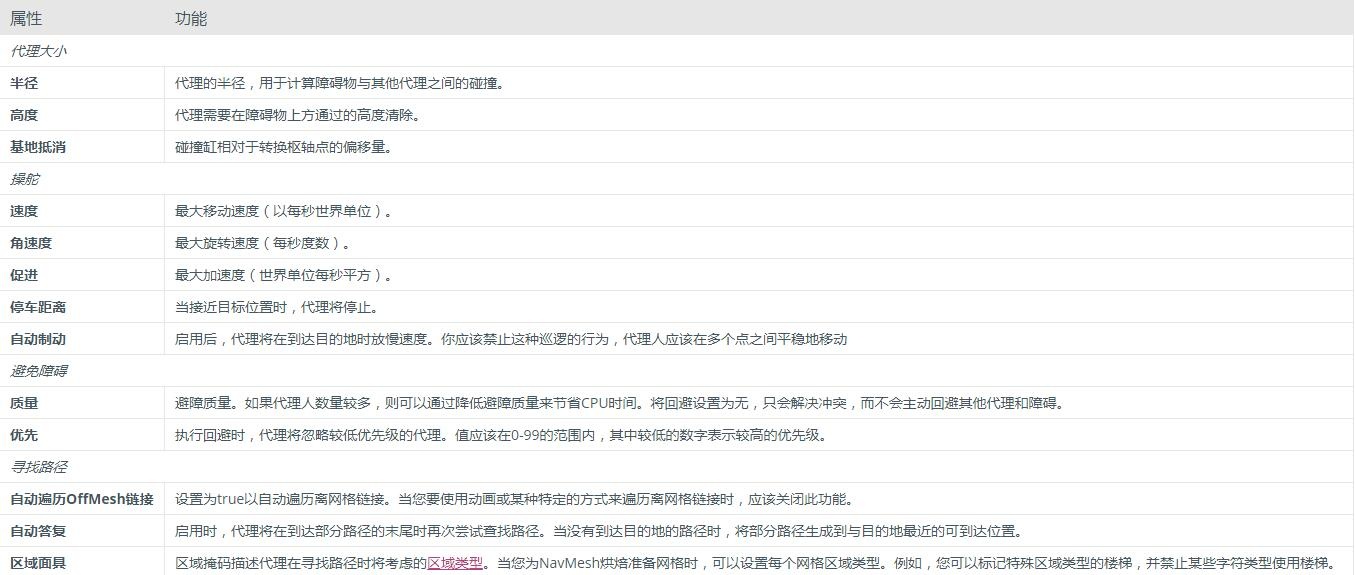1355x575 pixels.
Task: Select the 自动制动 property name
Action: [38, 339]
